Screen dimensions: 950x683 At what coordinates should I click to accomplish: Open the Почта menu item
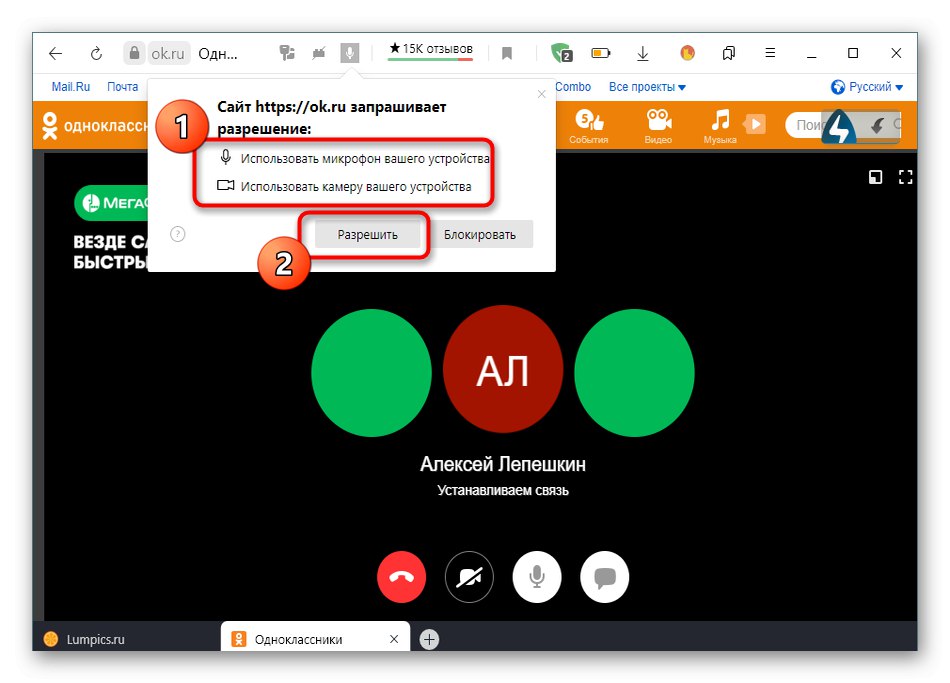(x=122, y=87)
